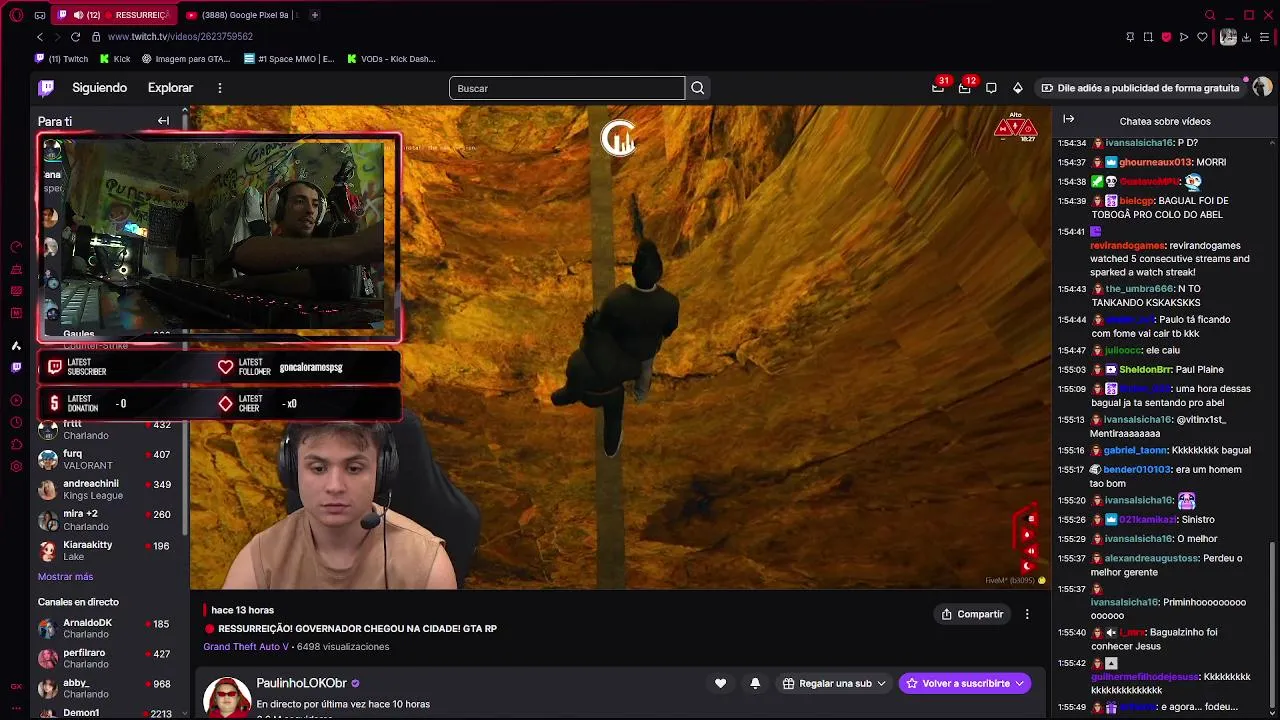The image size is (1280, 720).
Task: Open the more options dots beside Explorar
Action: pos(220,88)
